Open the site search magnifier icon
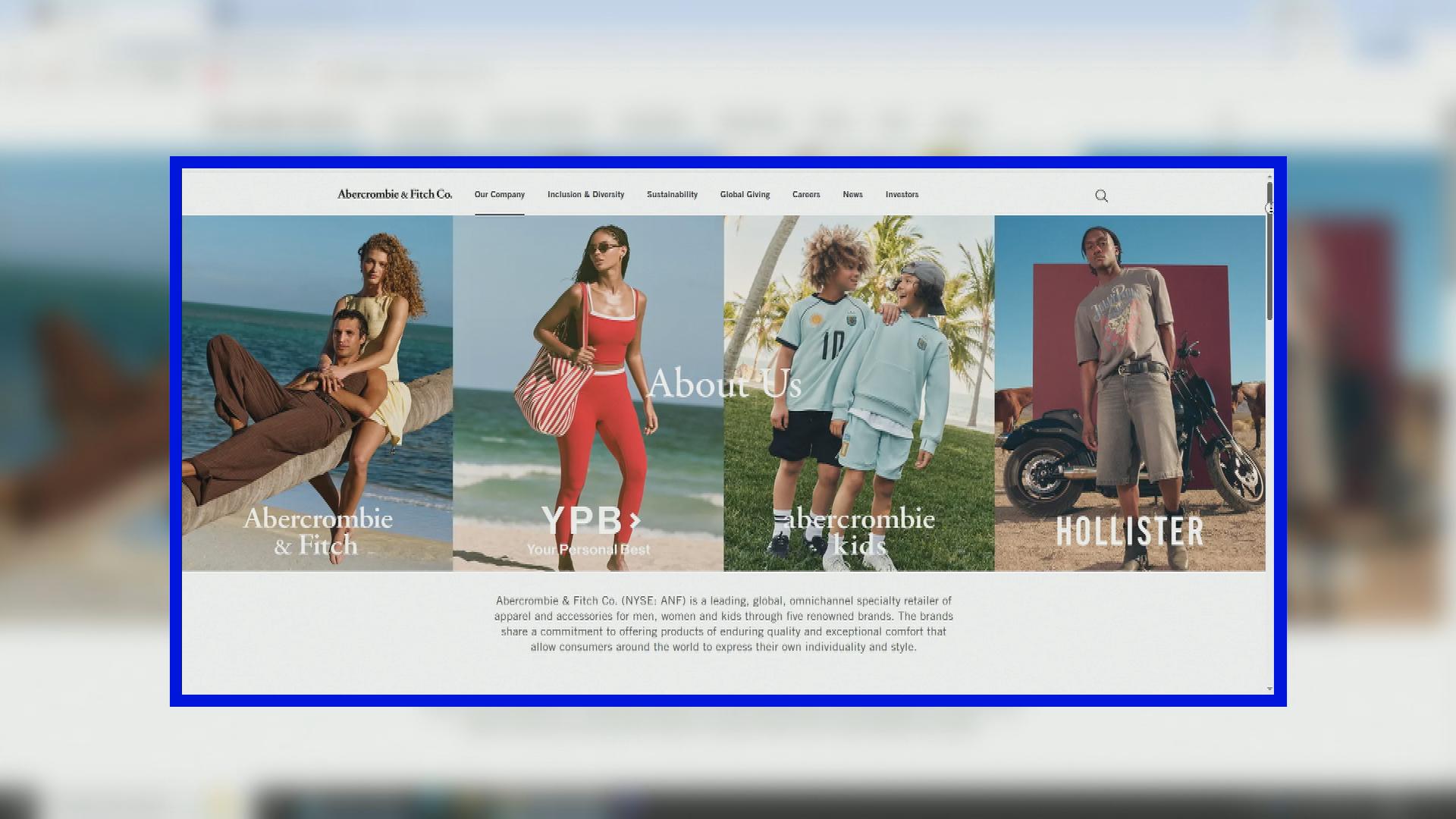Viewport: 1456px width, 819px height. click(x=1101, y=196)
